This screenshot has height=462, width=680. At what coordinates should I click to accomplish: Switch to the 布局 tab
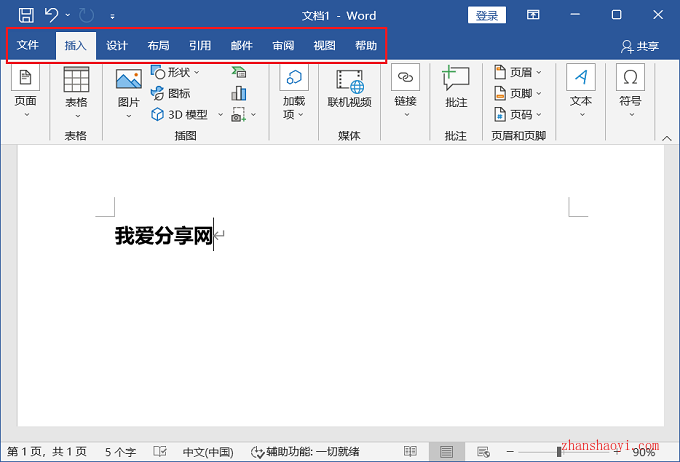click(x=158, y=46)
